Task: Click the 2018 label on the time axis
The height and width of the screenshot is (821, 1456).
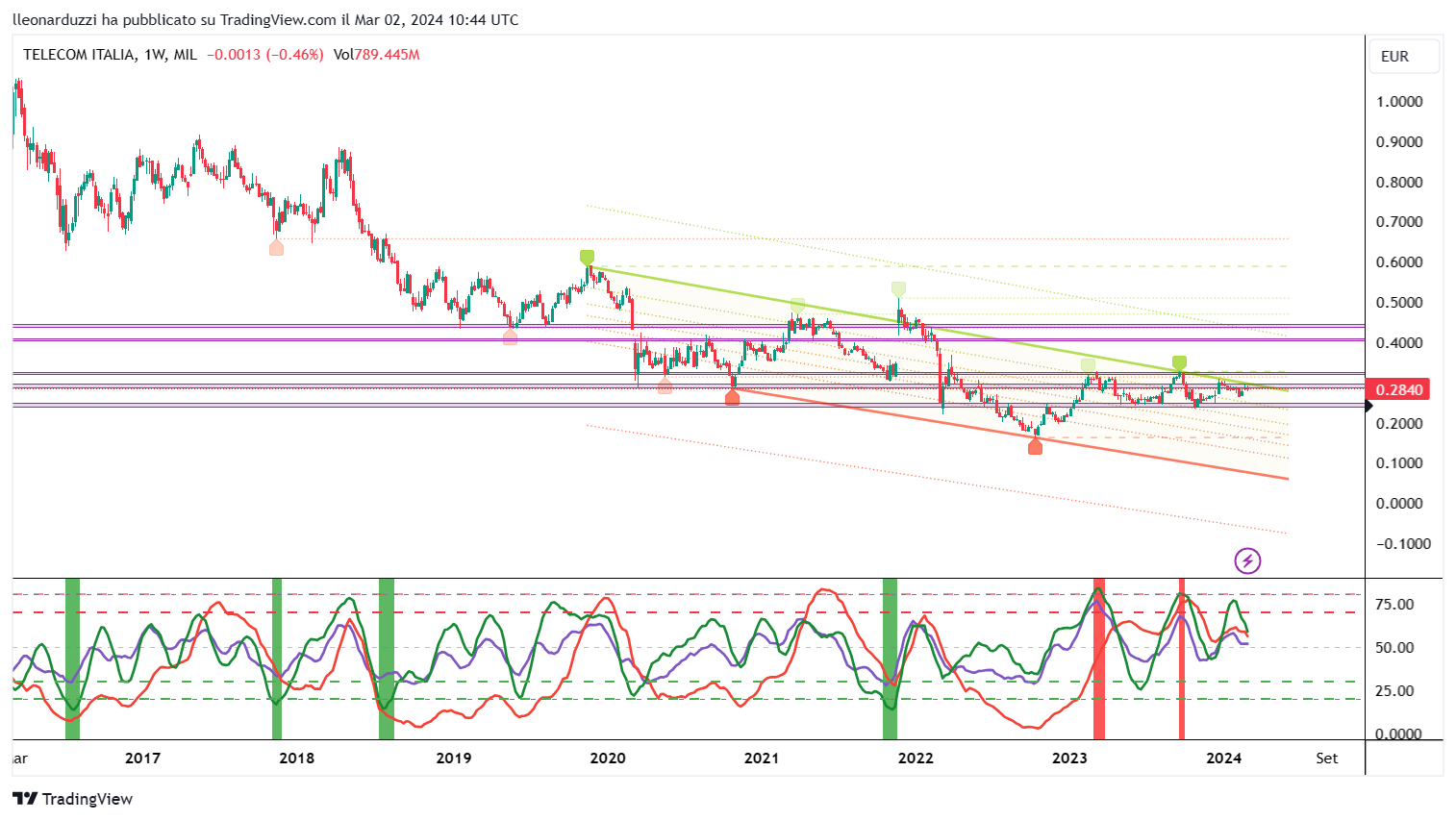Action: pos(296,759)
